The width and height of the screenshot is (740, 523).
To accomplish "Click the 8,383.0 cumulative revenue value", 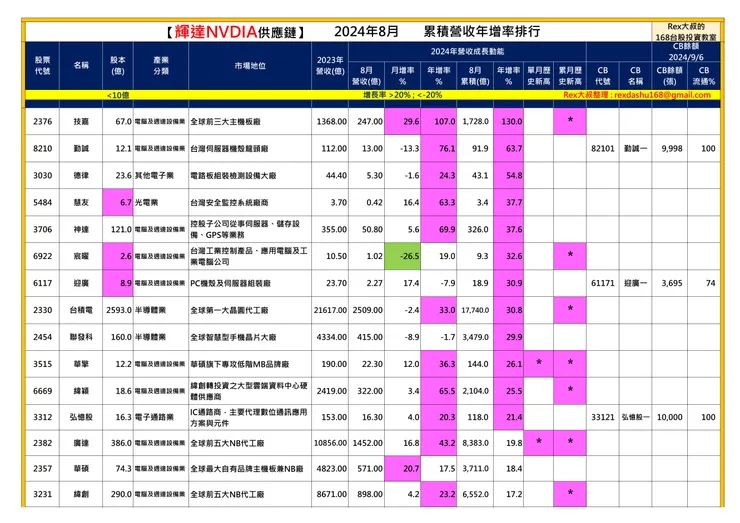I will point(475,443).
